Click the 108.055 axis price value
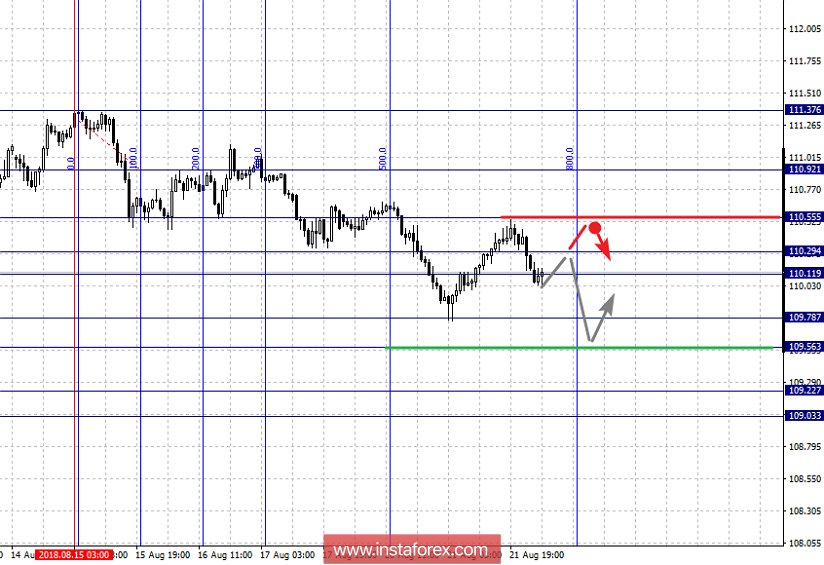 (x=805, y=543)
